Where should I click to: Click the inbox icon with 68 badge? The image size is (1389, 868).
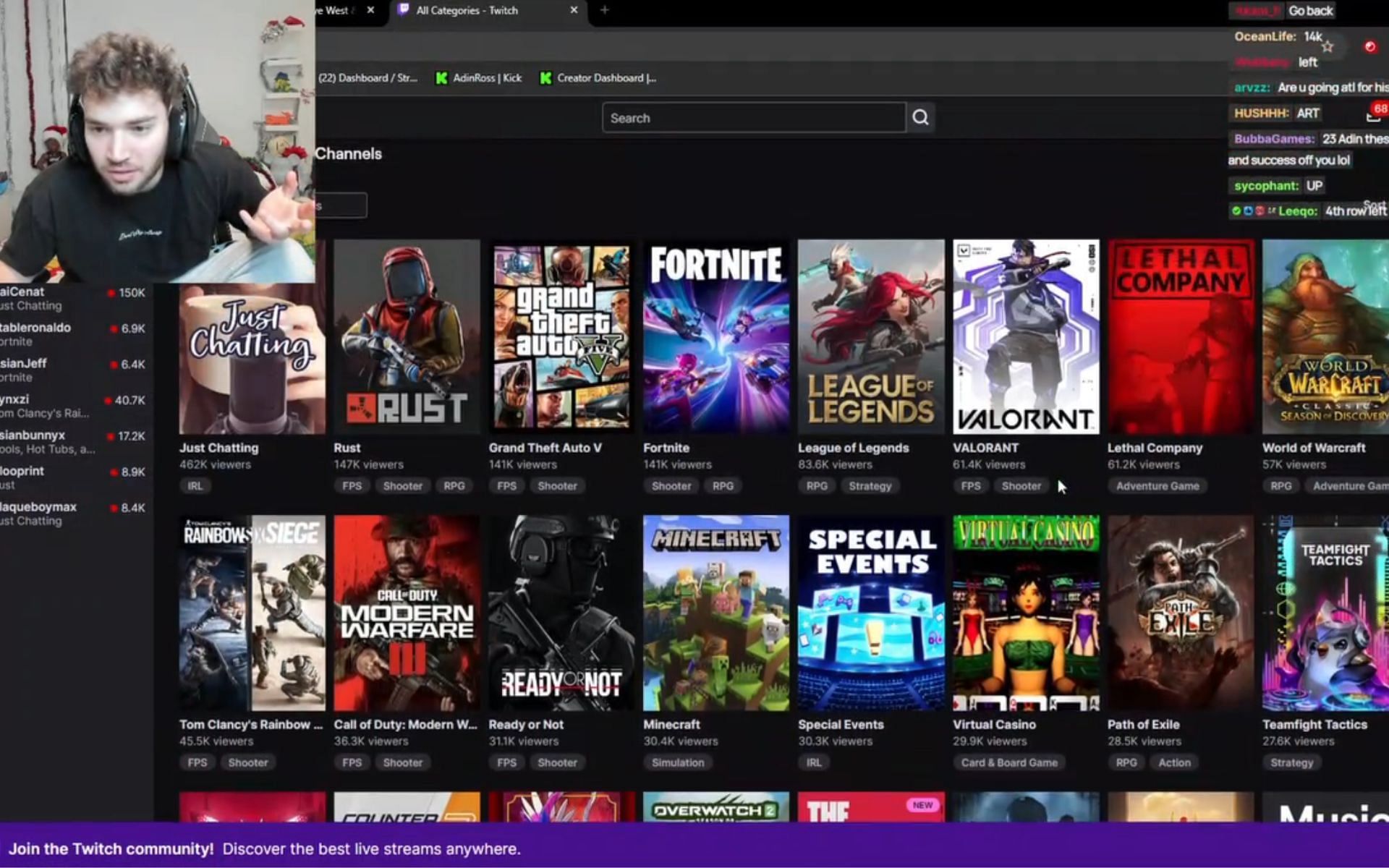click(1375, 114)
